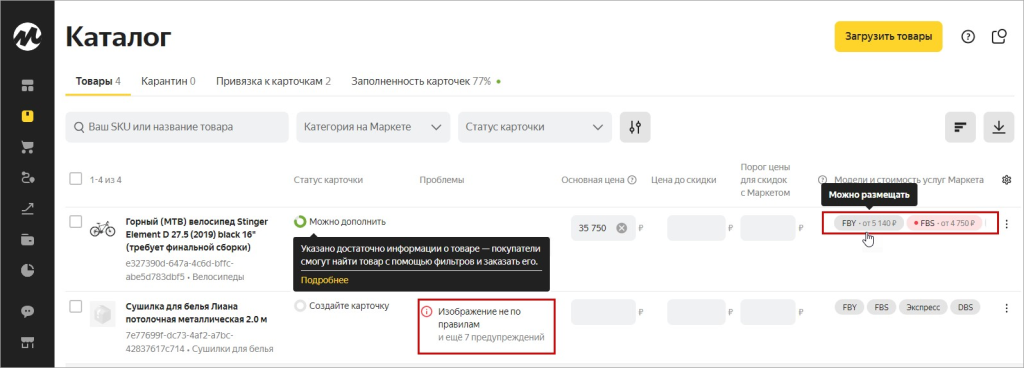The image size is (1024, 368).
Task: Open the orders cart icon in sidebar
Action: (27, 147)
